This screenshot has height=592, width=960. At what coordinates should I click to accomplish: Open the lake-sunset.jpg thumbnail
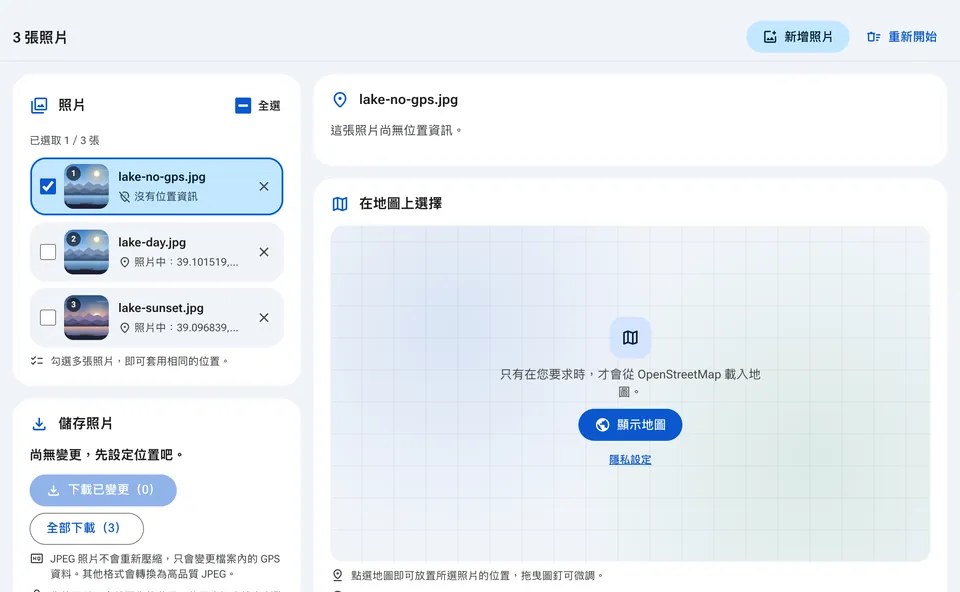(86, 317)
